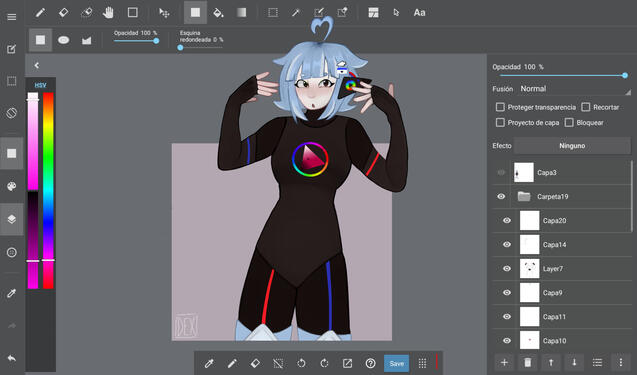Open the edit menu icon in left sidebar
Screen dimensions: 637x375
[x=12, y=49]
